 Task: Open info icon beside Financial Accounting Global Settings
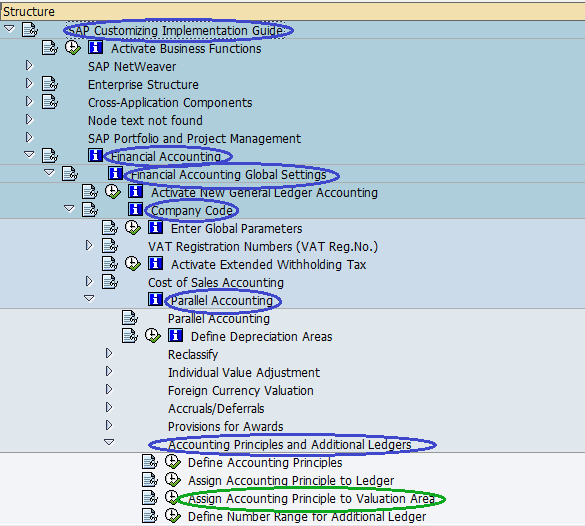(x=115, y=173)
